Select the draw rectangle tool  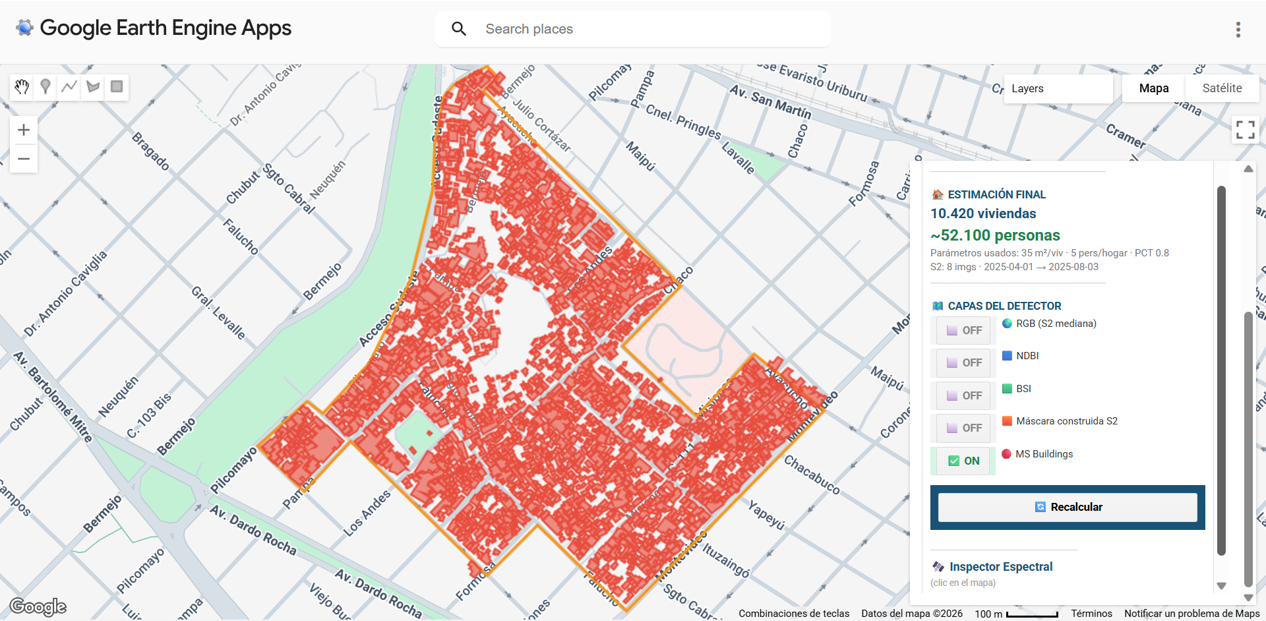(117, 87)
